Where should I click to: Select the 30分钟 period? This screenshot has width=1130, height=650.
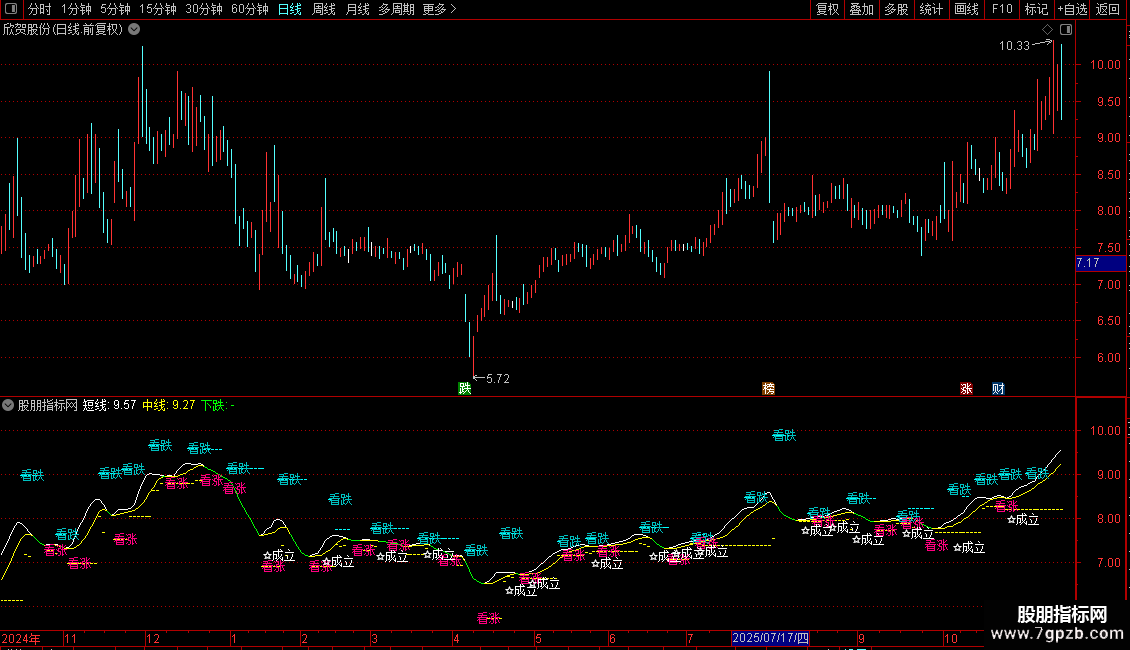pyautogui.click(x=204, y=9)
